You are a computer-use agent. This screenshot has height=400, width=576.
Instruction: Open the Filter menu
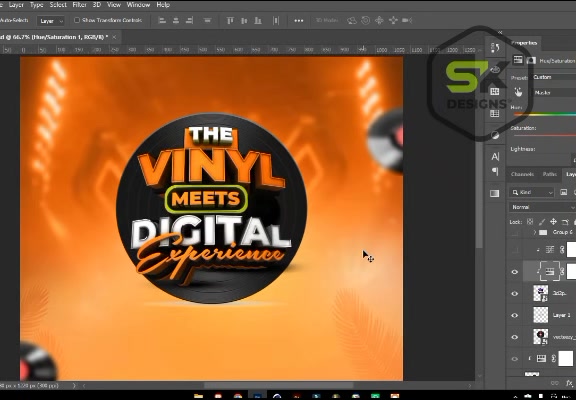(x=79, y=5)
